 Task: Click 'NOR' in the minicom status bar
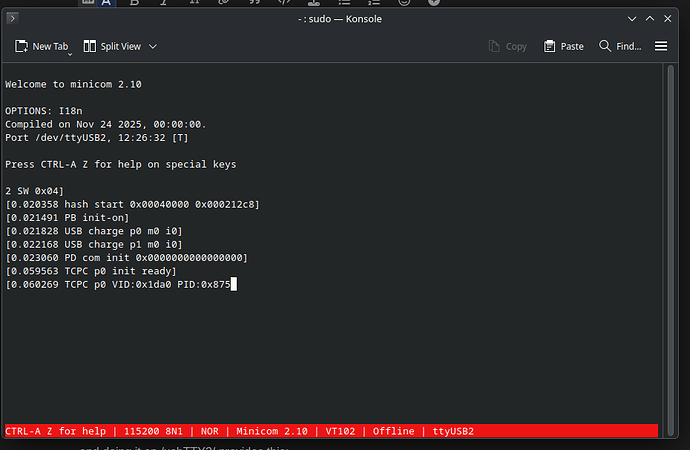coord(209,431)
